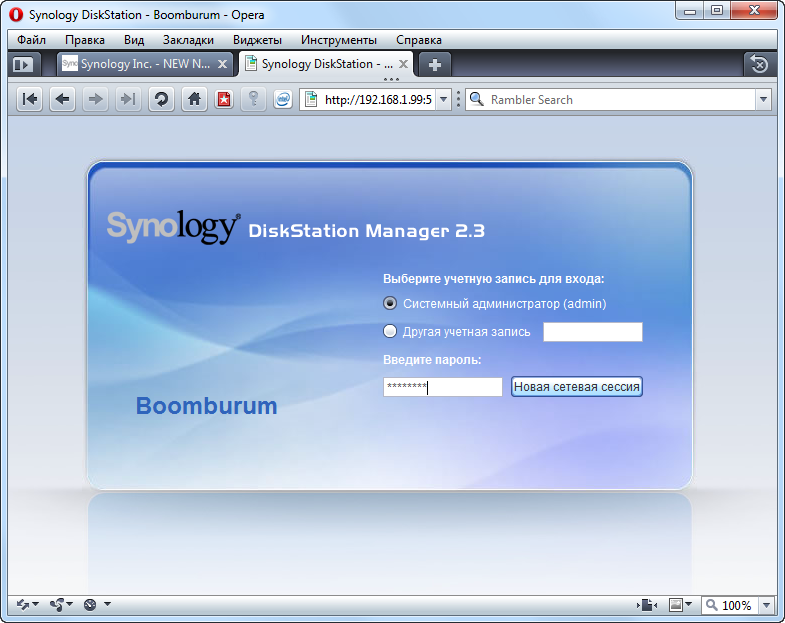This screenshot has height=623, width=785.
Task: Click into the password field
Action: tap(443, 387)
